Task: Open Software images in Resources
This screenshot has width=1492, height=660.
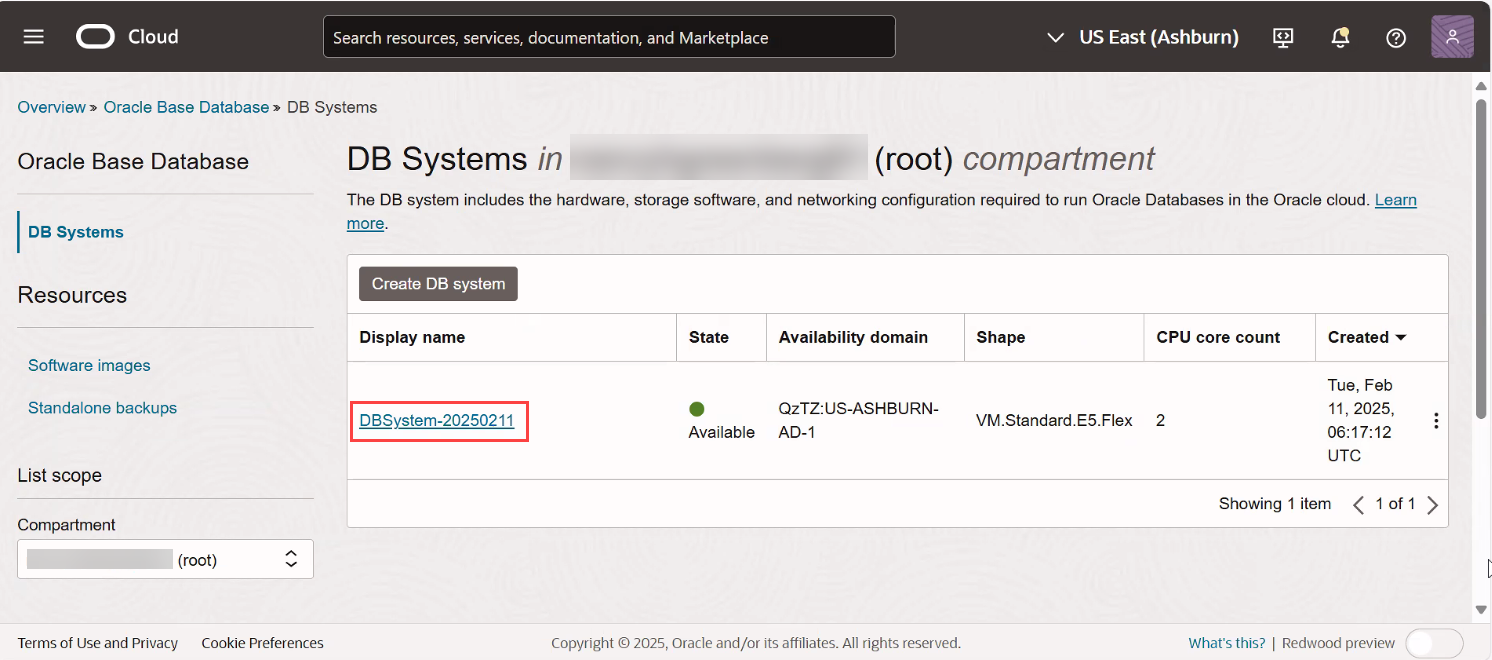Action: [89, 365]
